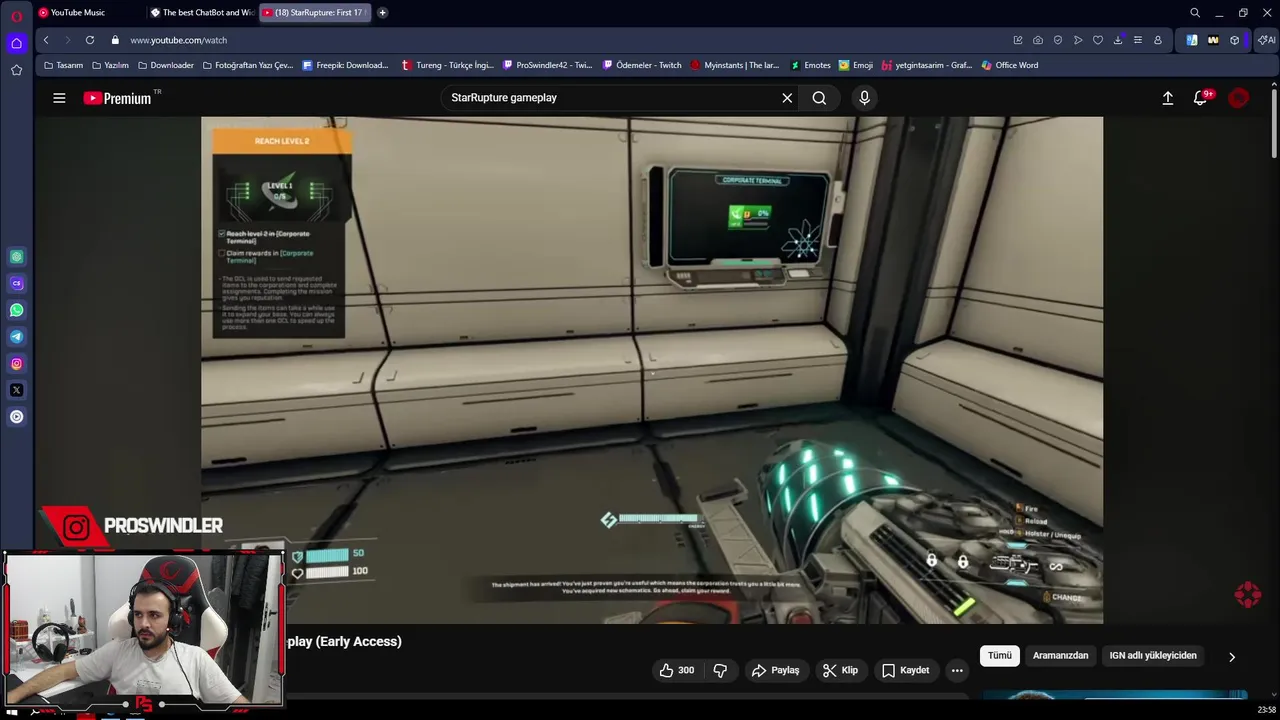Open the YouTube guide hamburger menu

click(x=59, y=98)
